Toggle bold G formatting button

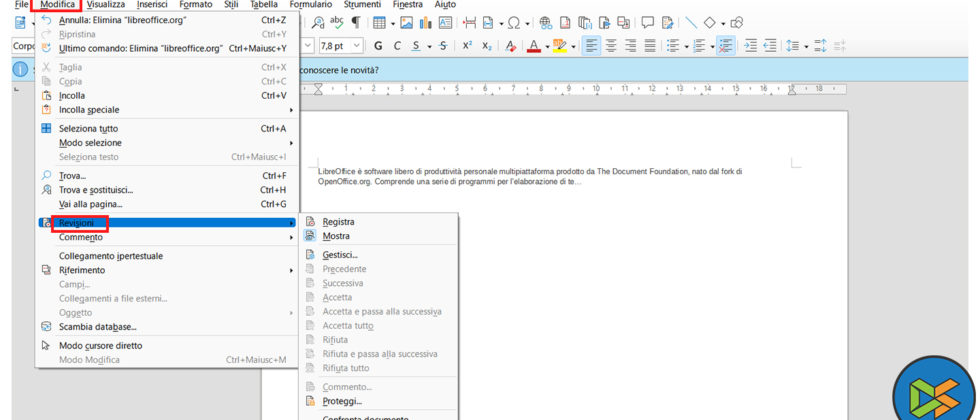tap(378, 46)
